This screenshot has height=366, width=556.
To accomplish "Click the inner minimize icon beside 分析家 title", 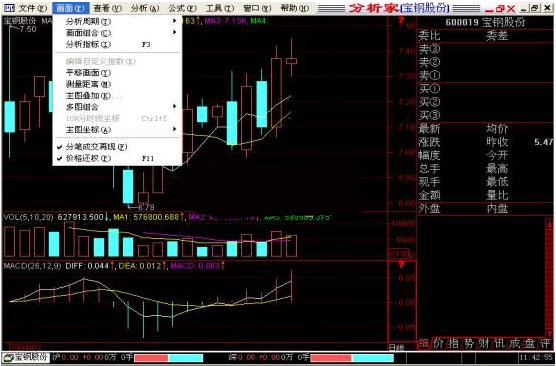I will (x=489, y=9).
